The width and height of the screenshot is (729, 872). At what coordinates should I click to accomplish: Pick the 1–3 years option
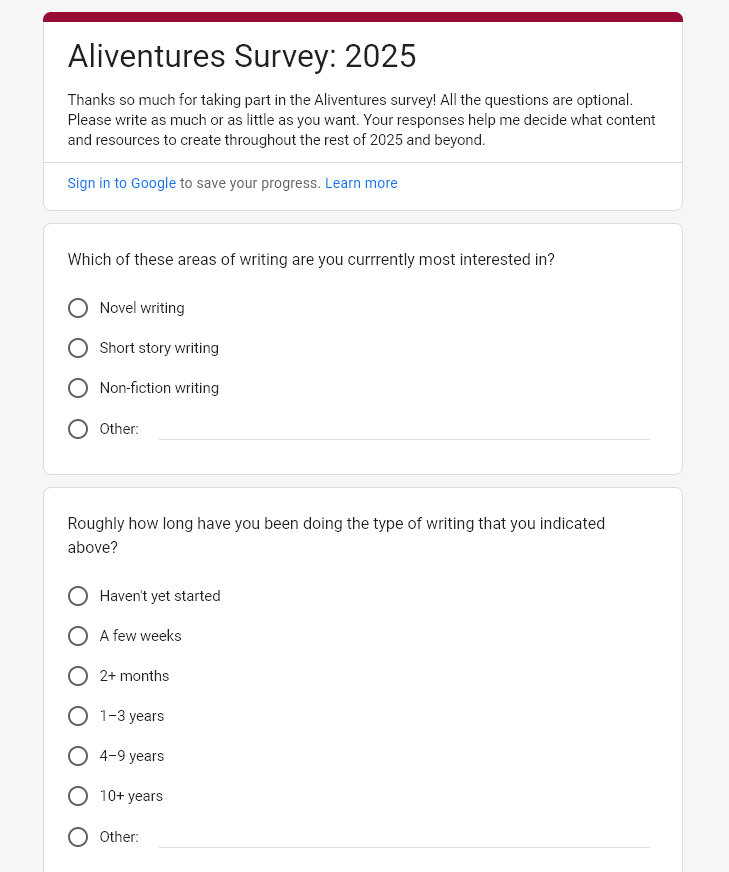(78, 716)
